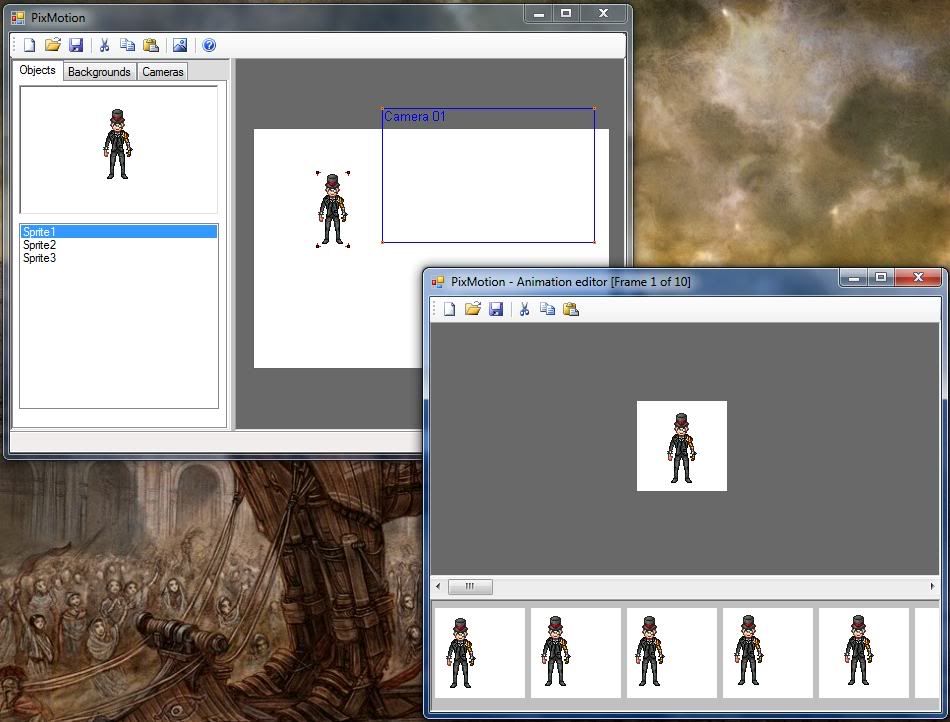Select Sprite2 in the objects list
Viewport: 950px width, 722px height.
click(x=39, y=245)
